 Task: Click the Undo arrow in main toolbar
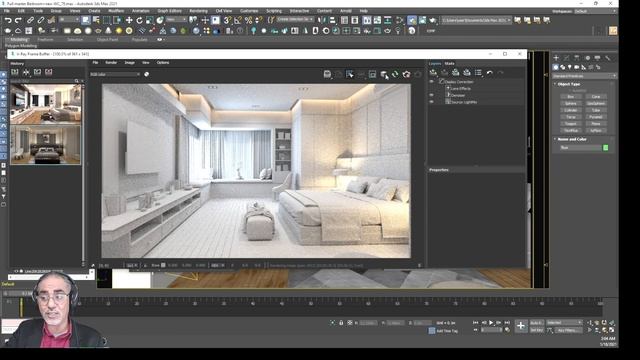tap(8, 20)
